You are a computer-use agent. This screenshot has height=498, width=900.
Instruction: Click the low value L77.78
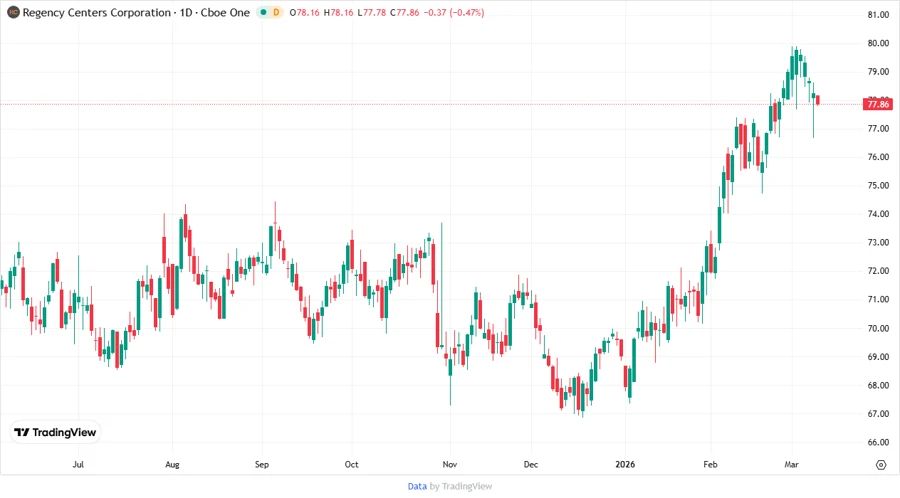point(371,12)
